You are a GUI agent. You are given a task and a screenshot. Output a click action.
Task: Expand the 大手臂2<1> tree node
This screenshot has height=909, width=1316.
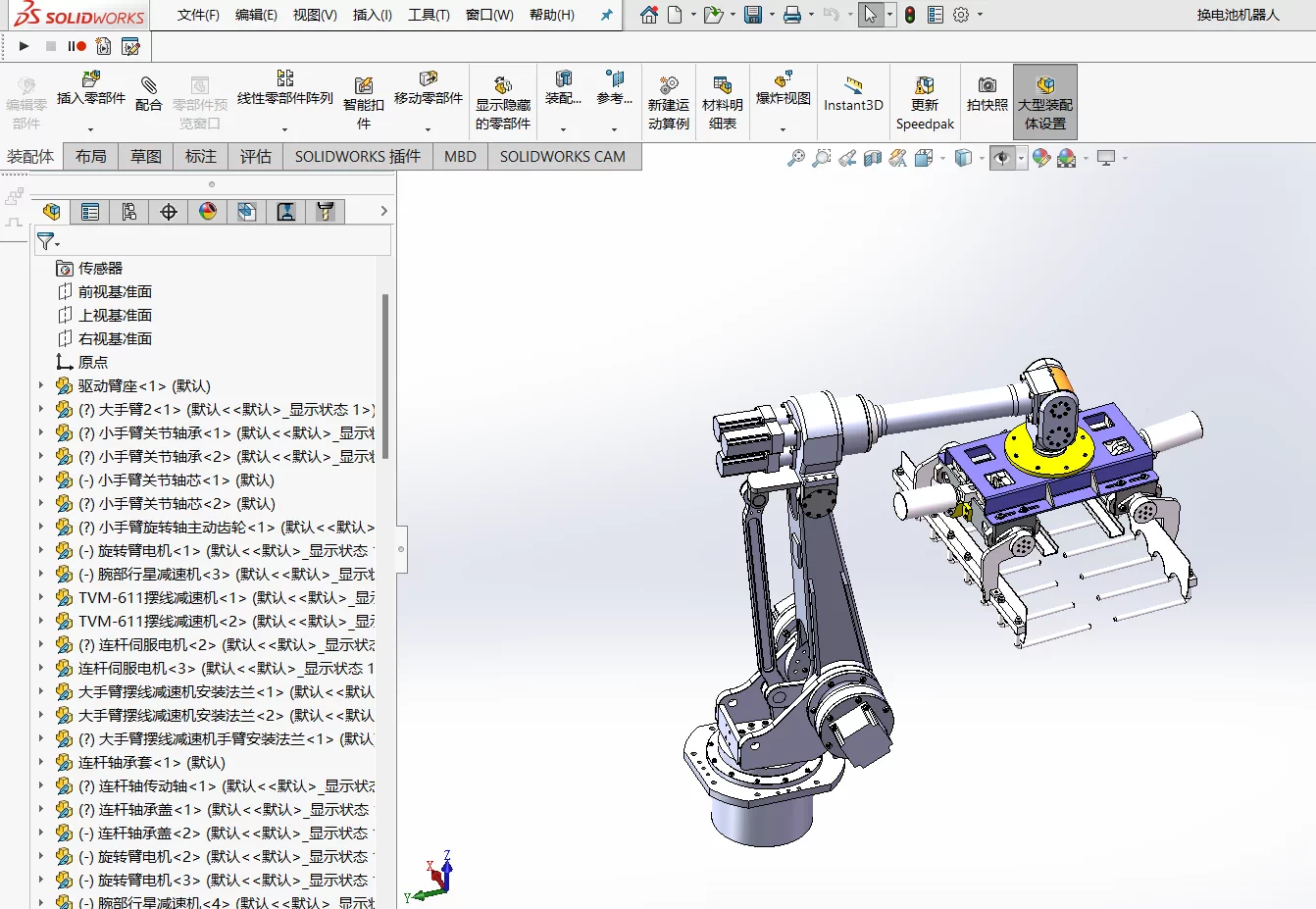pyautogui.click(x=40, y=409)
